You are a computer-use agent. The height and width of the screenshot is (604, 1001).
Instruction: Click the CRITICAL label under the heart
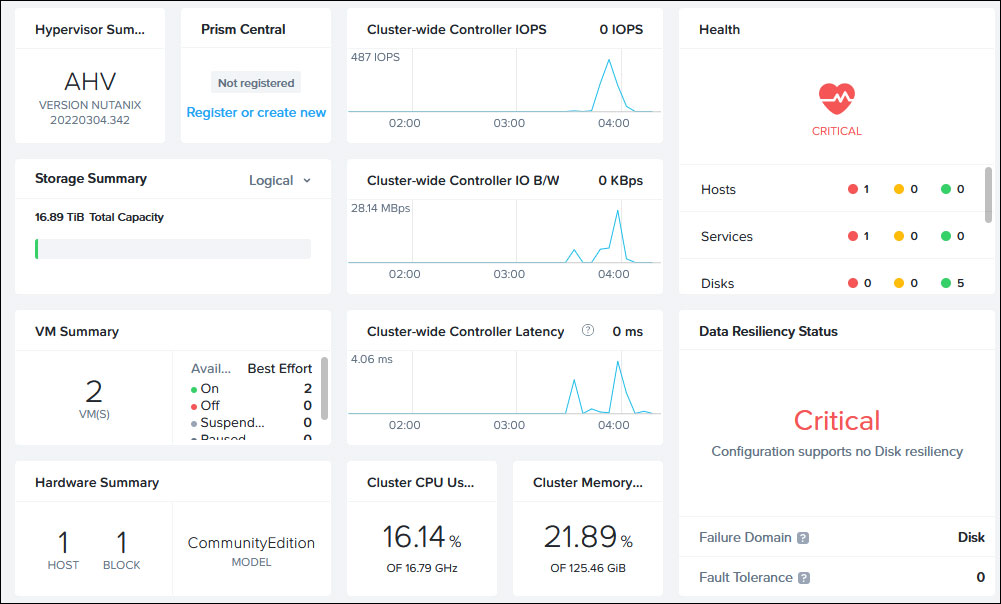point(836,131)
